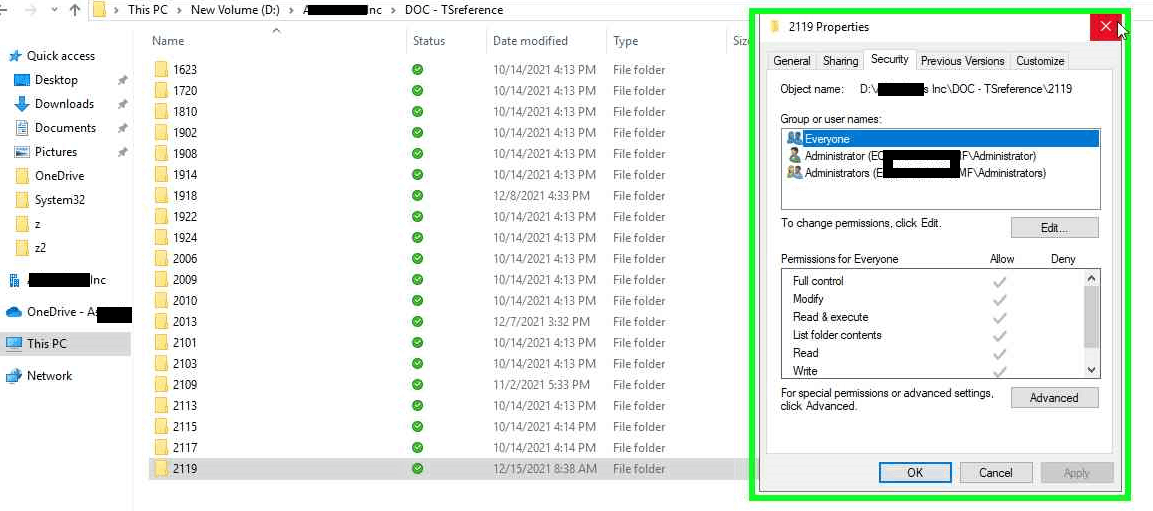Switch to the Sharing tab
The image size is (1153, 511).
tap(840, 61)
